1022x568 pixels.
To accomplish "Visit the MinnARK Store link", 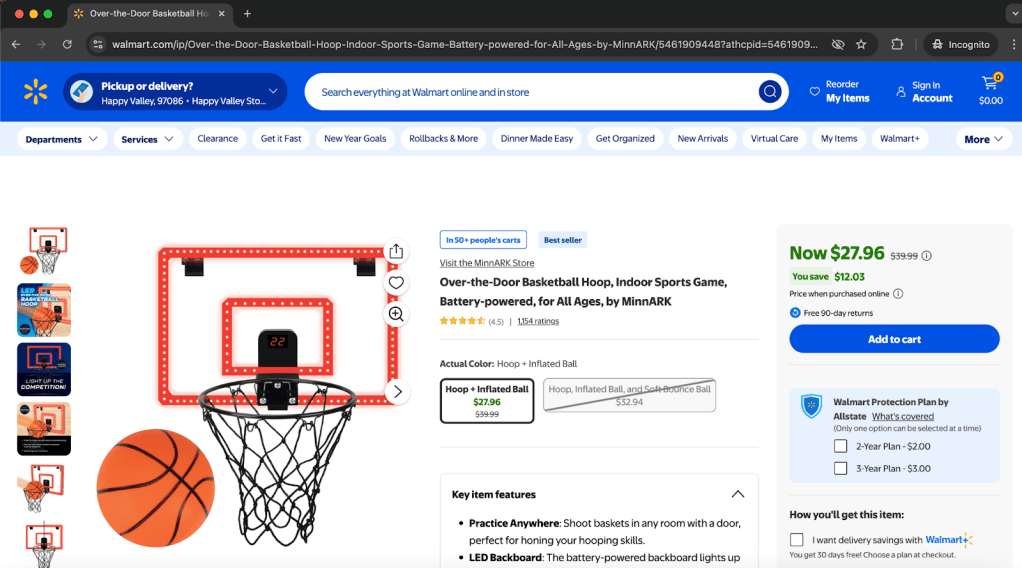I will [x=487, y=263].
